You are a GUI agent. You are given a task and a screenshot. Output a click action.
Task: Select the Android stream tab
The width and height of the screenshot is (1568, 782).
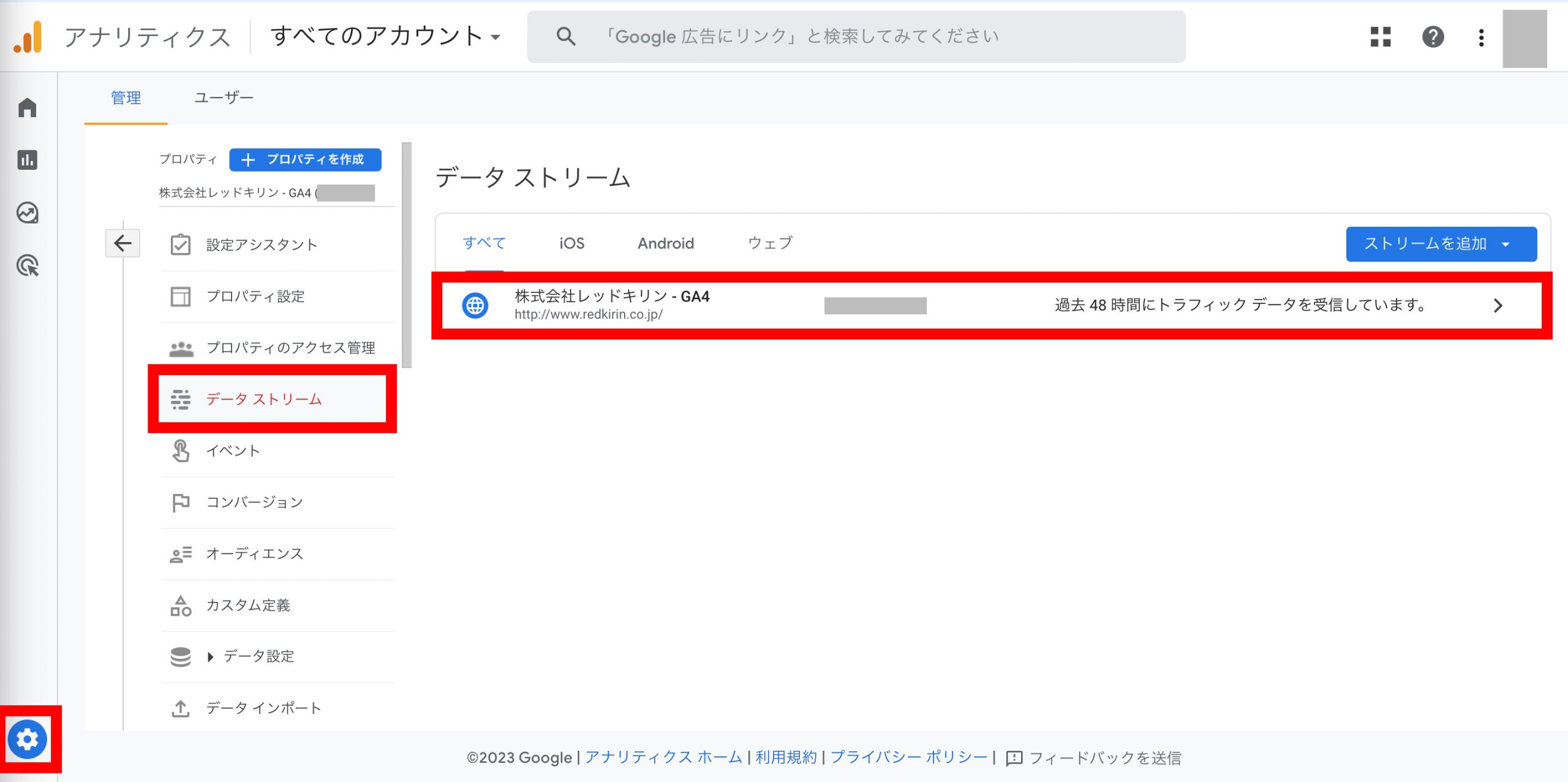click(x=666, y=243)
